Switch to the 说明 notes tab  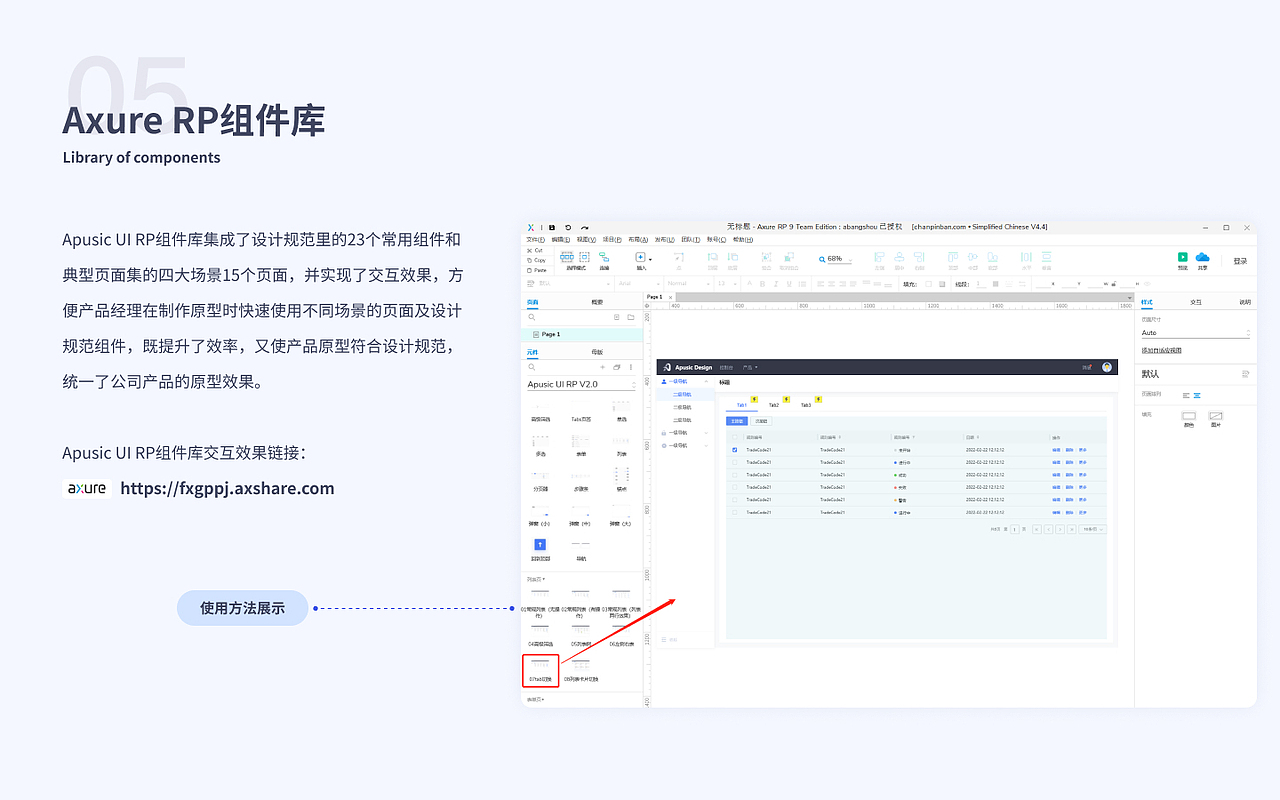click(1245, 302)
